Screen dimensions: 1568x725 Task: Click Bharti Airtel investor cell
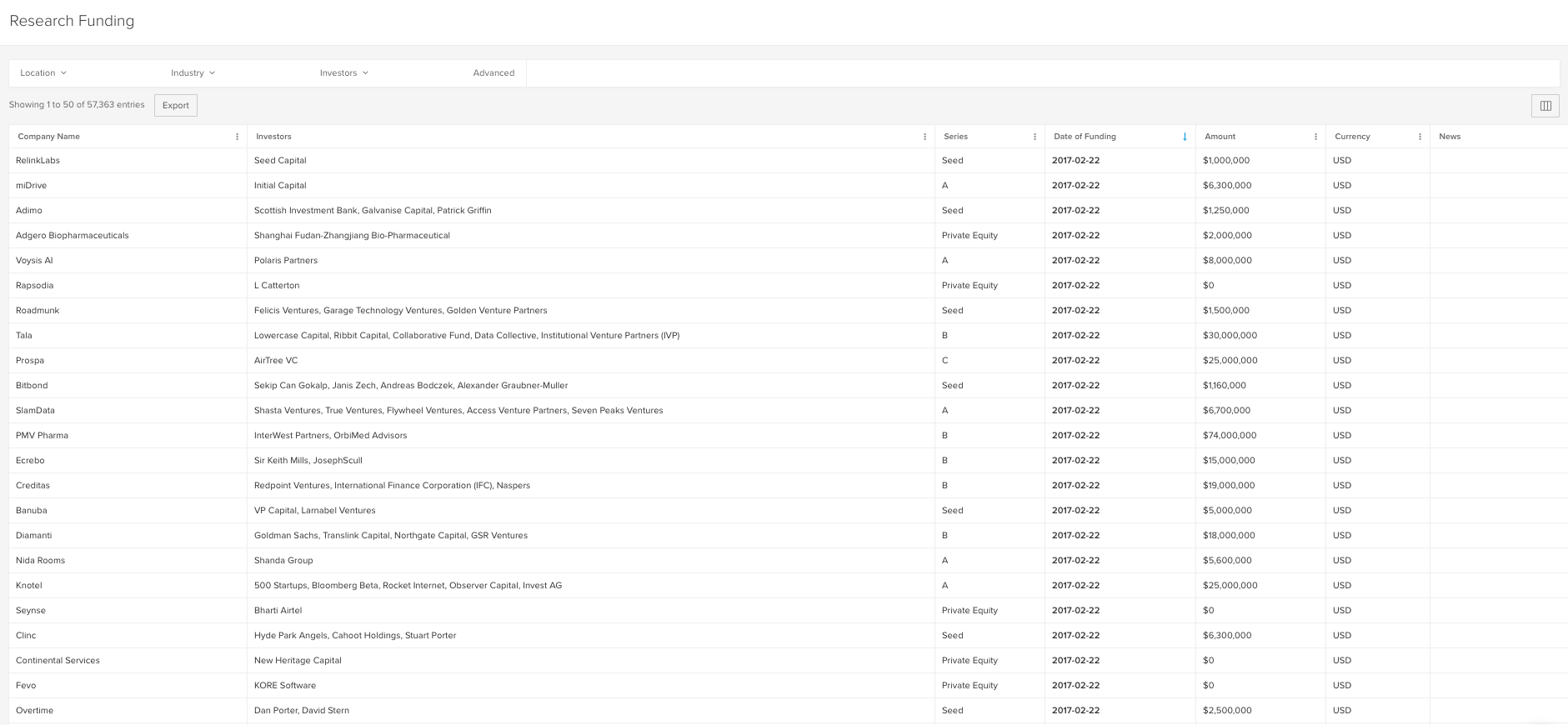point(591,610)
